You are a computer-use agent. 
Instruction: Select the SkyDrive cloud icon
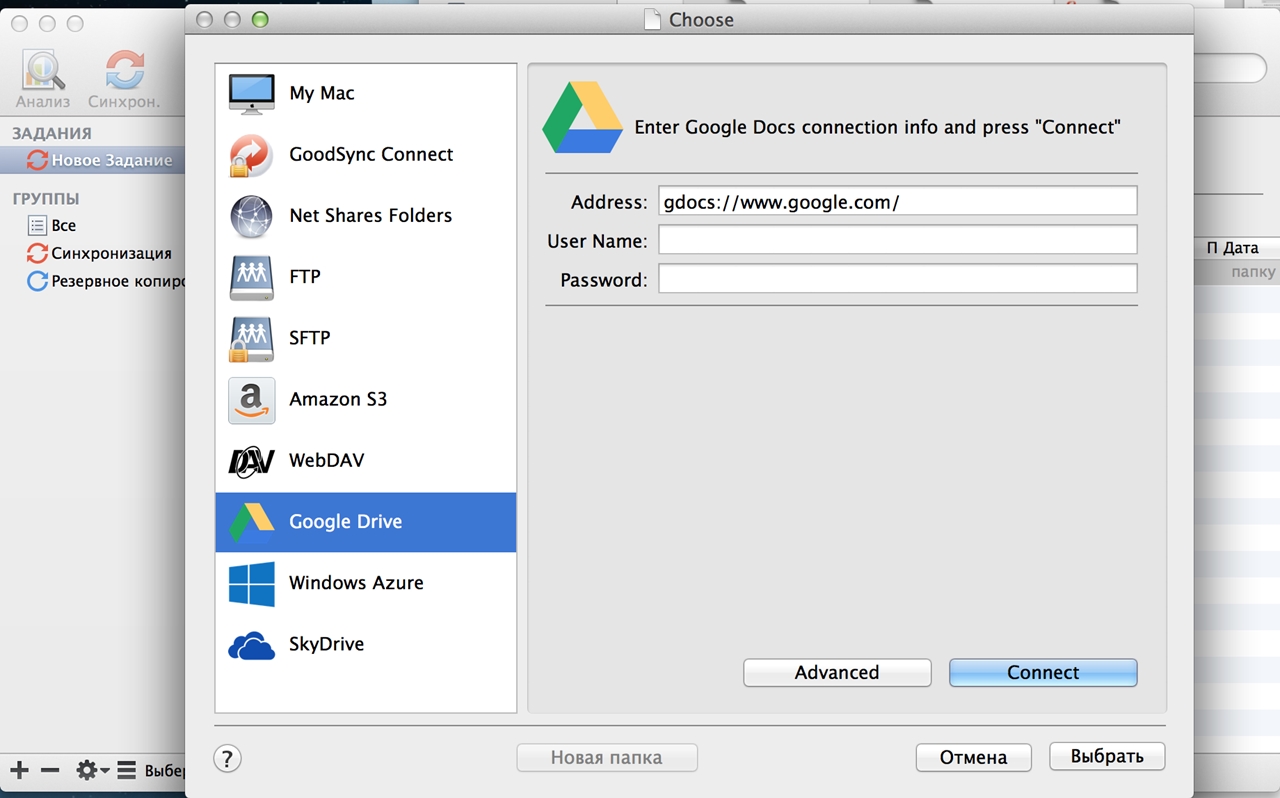pos(251,645)
